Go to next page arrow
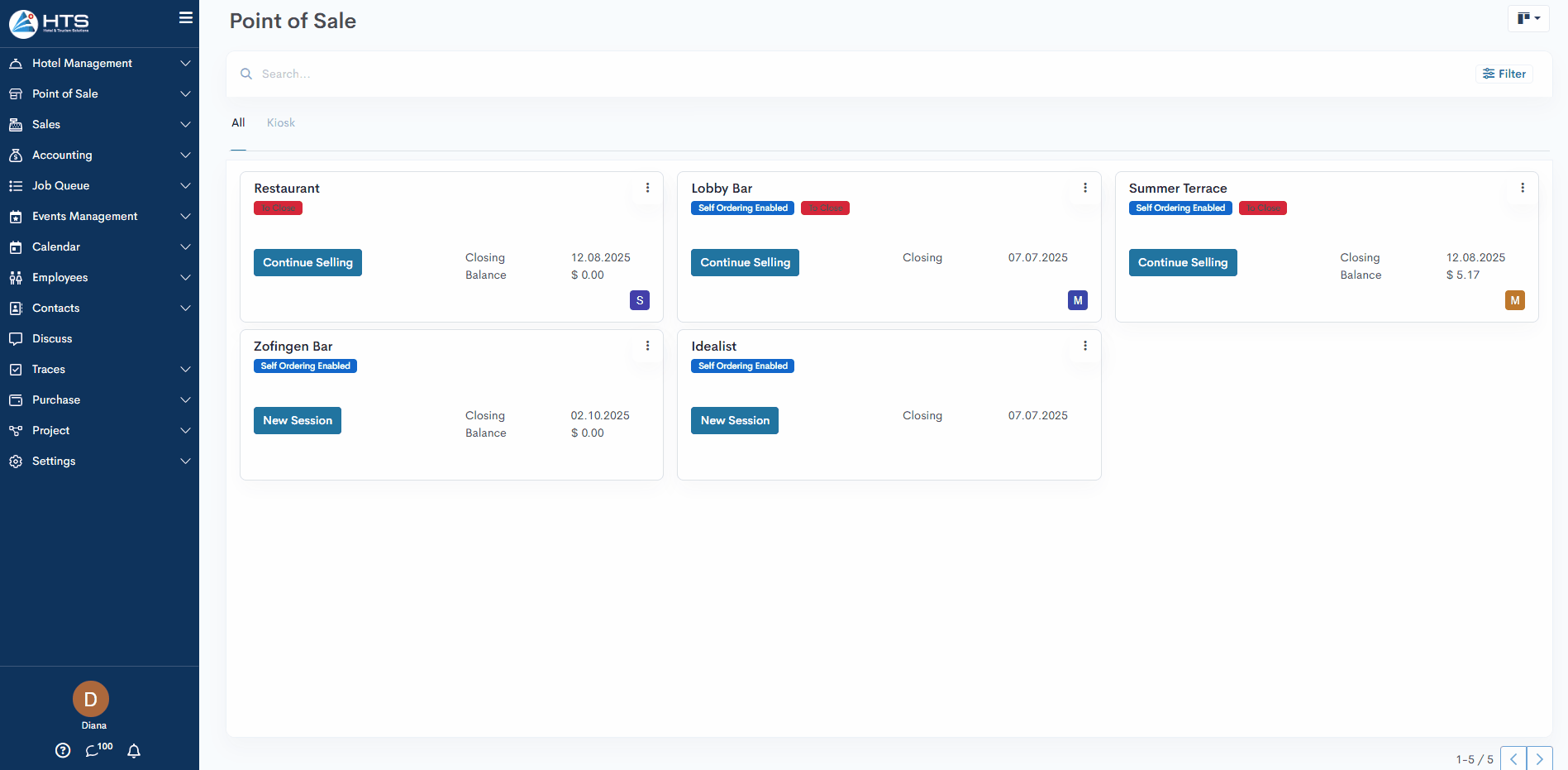 tap(1539, 758)
